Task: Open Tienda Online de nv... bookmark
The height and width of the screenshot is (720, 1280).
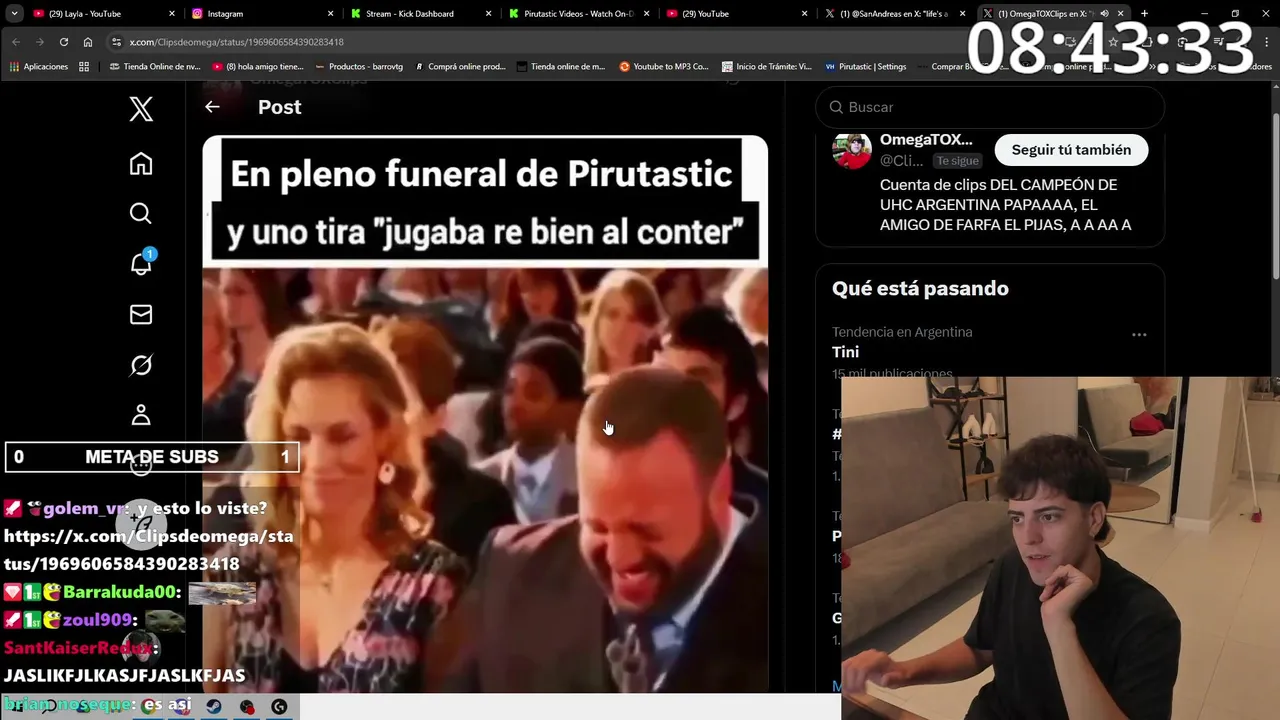Action: (x=154, y=67)
